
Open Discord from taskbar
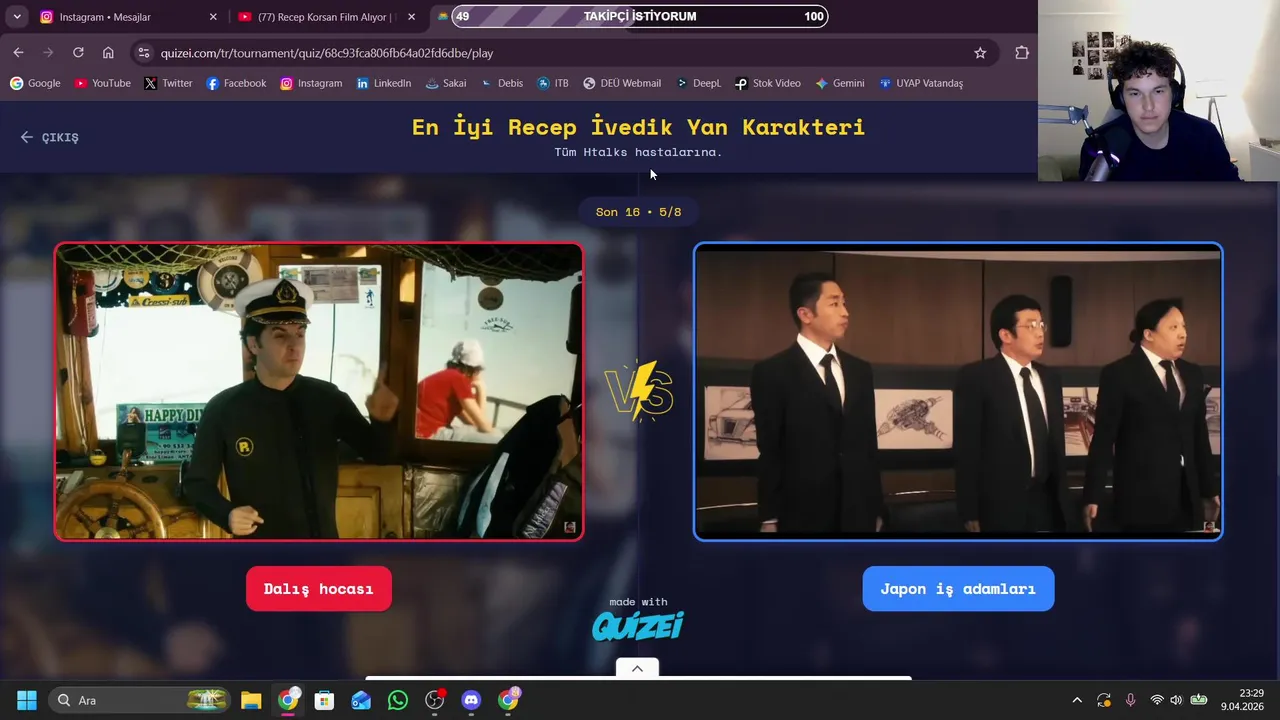tap(471, 700)
